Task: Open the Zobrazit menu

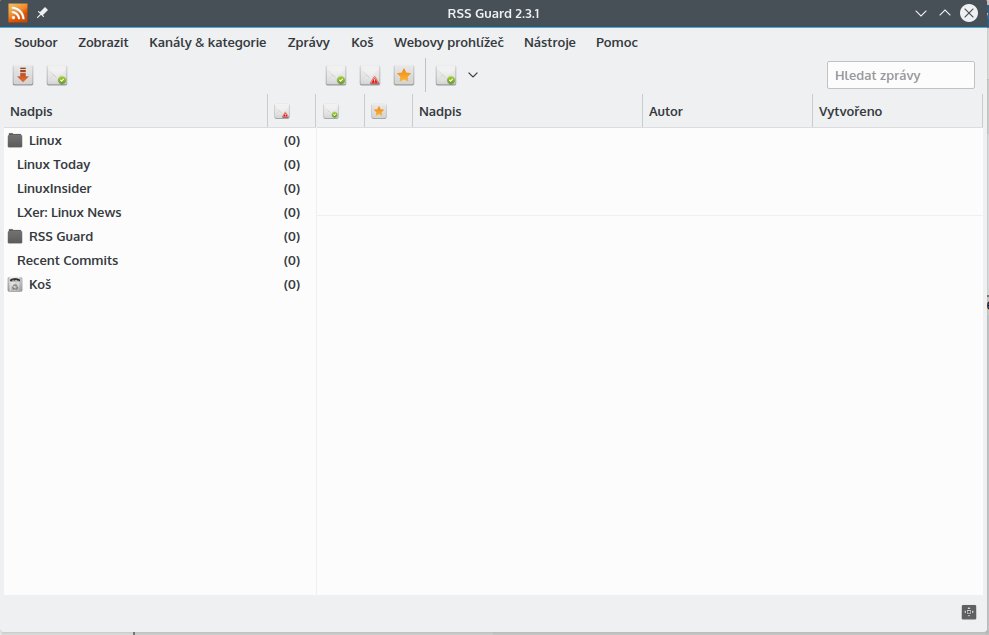Action: click(x=103, y=42)
